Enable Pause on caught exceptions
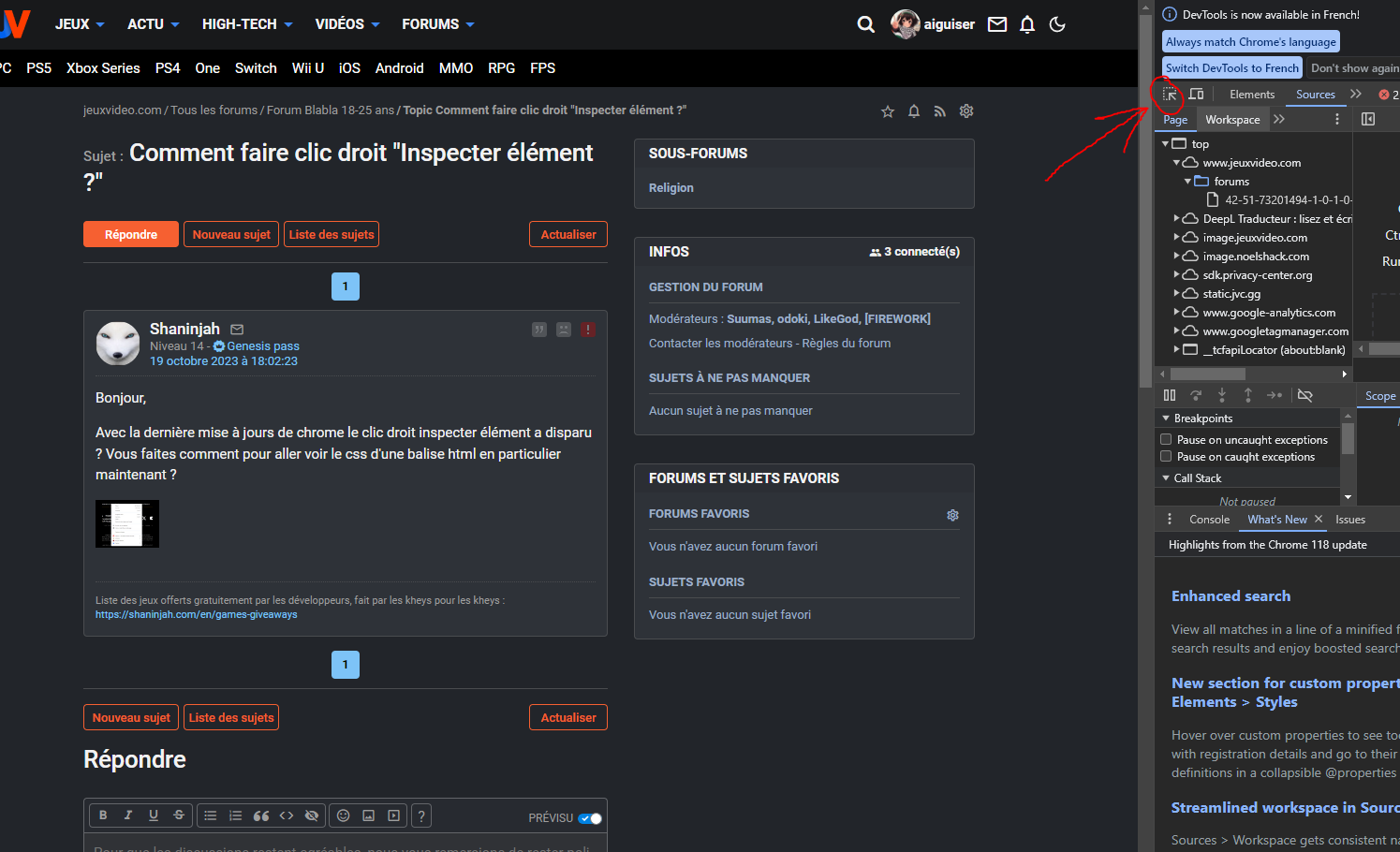The width and height of the screenshot is (1400, 852). coord(1166,457)
